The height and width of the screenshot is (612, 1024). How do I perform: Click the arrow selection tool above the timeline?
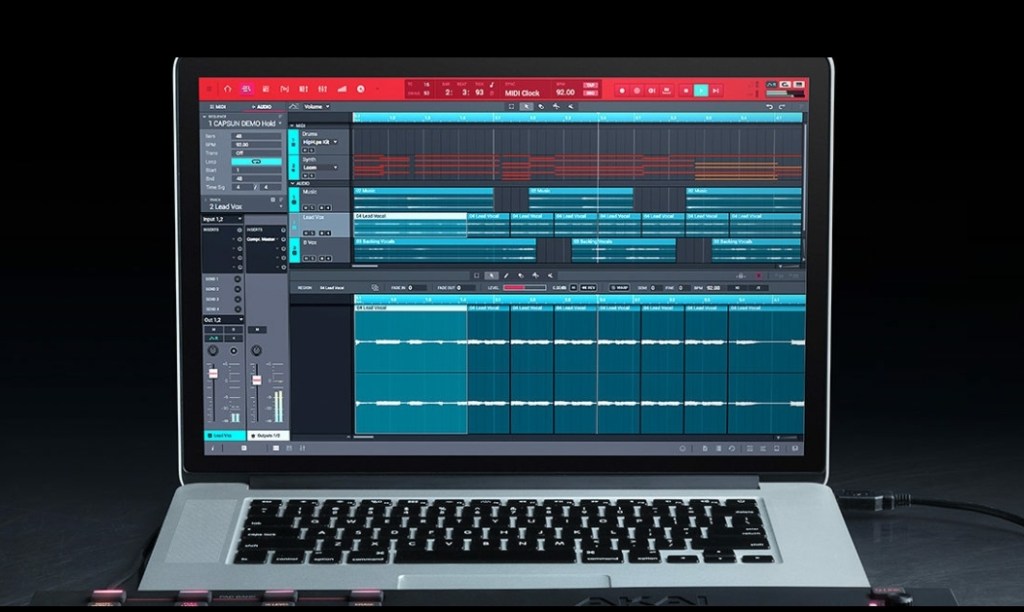click(x=525, y=106)
